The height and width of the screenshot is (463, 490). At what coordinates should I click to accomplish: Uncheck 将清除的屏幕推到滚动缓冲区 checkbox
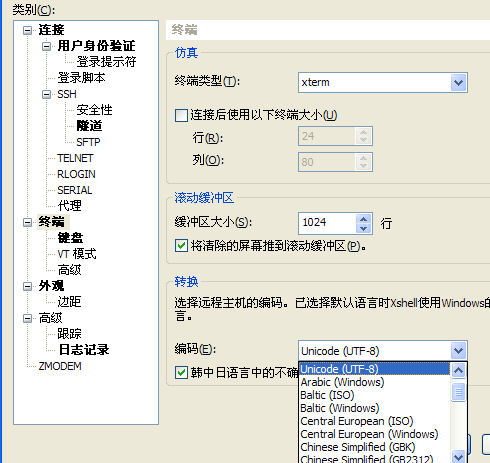181,246
